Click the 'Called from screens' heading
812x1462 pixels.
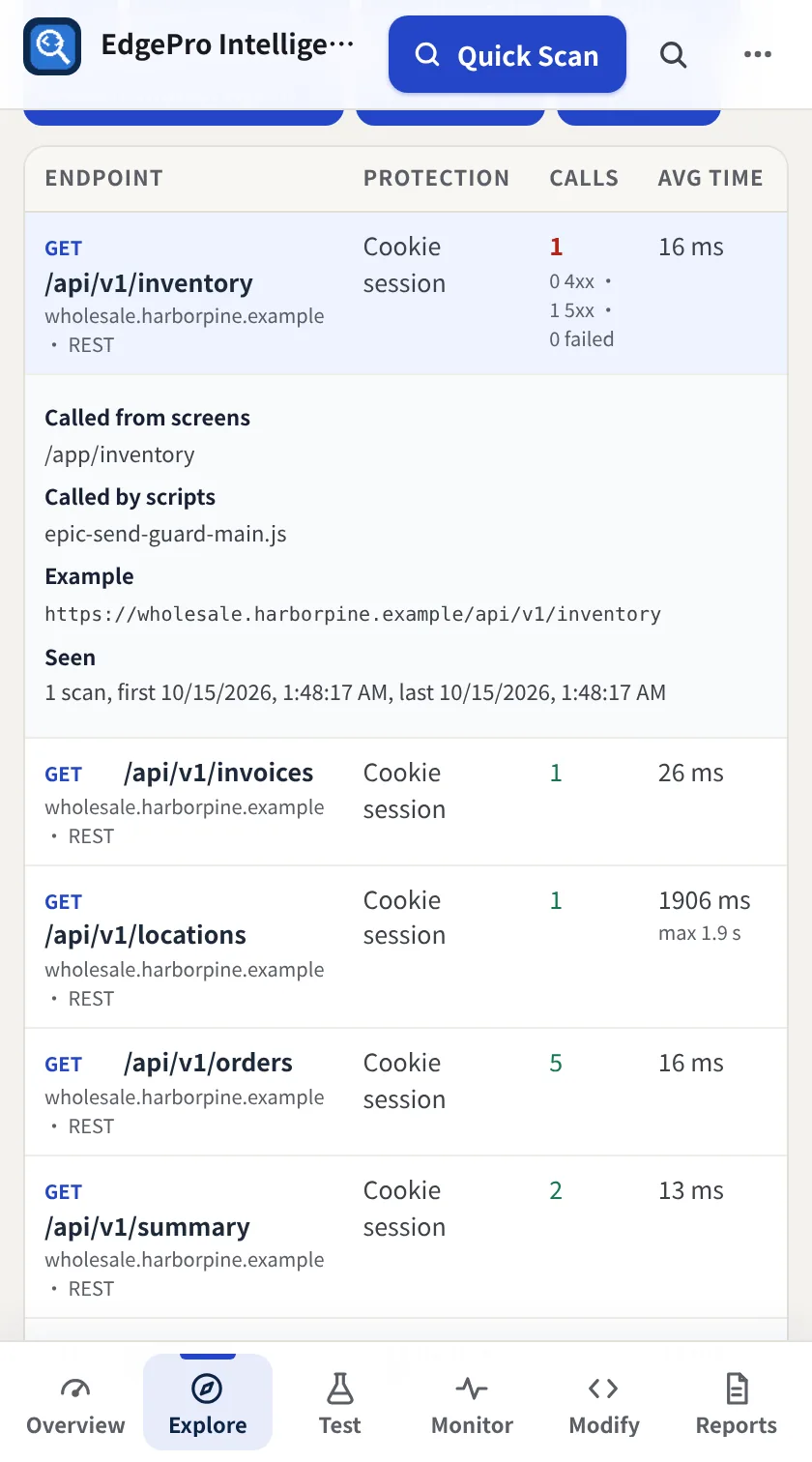click(148, 418)
